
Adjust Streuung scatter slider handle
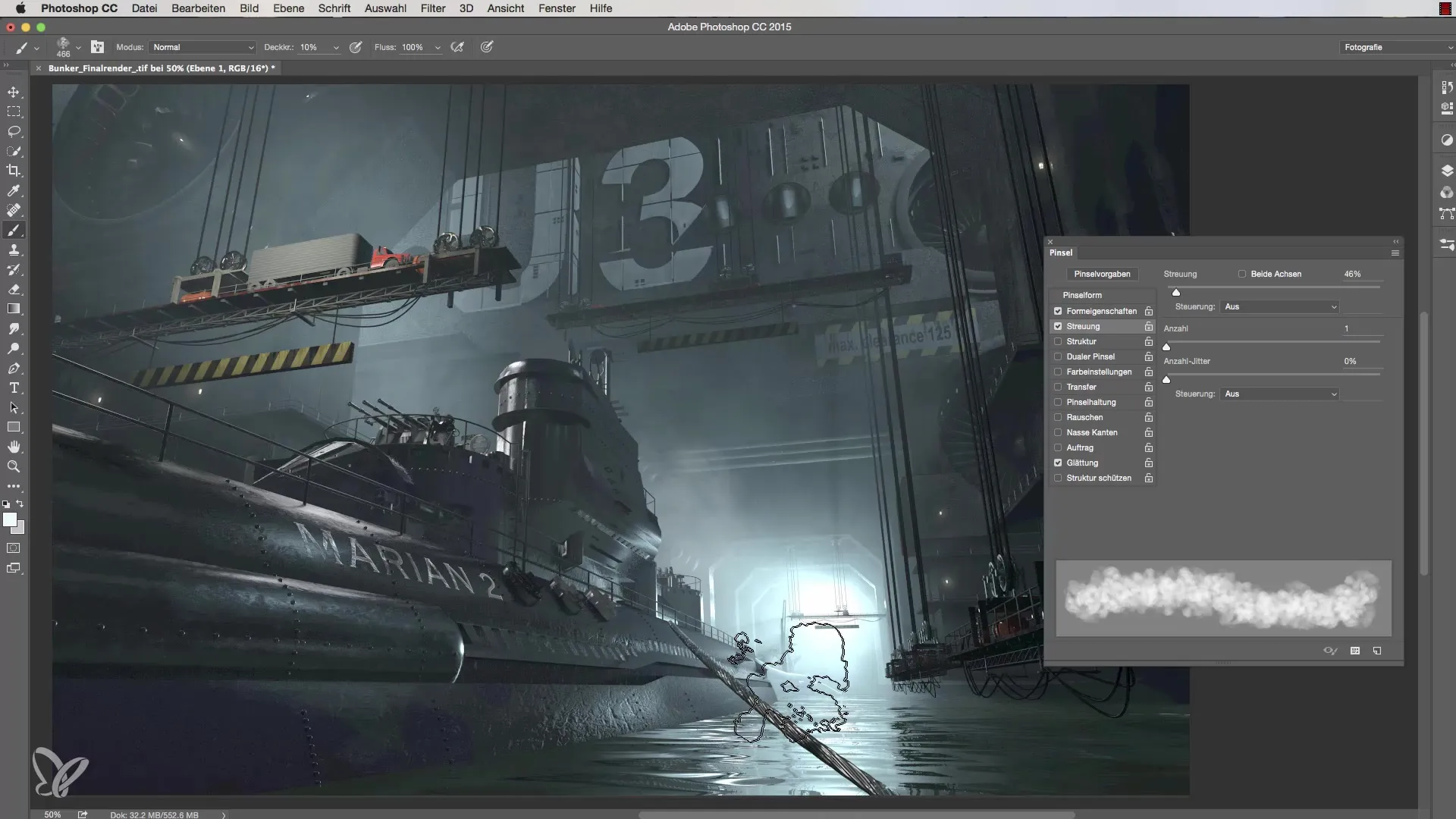[x=1176, y=293]
